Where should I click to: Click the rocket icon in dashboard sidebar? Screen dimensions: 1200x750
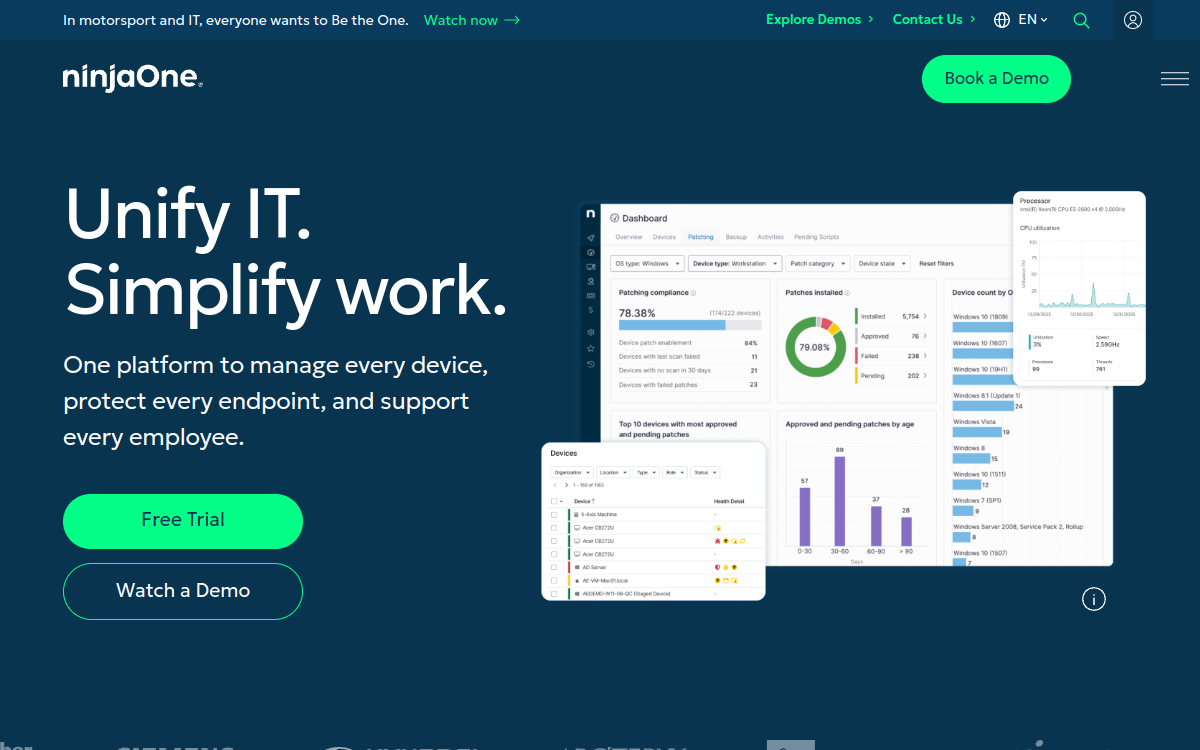[x=591, y=238]
